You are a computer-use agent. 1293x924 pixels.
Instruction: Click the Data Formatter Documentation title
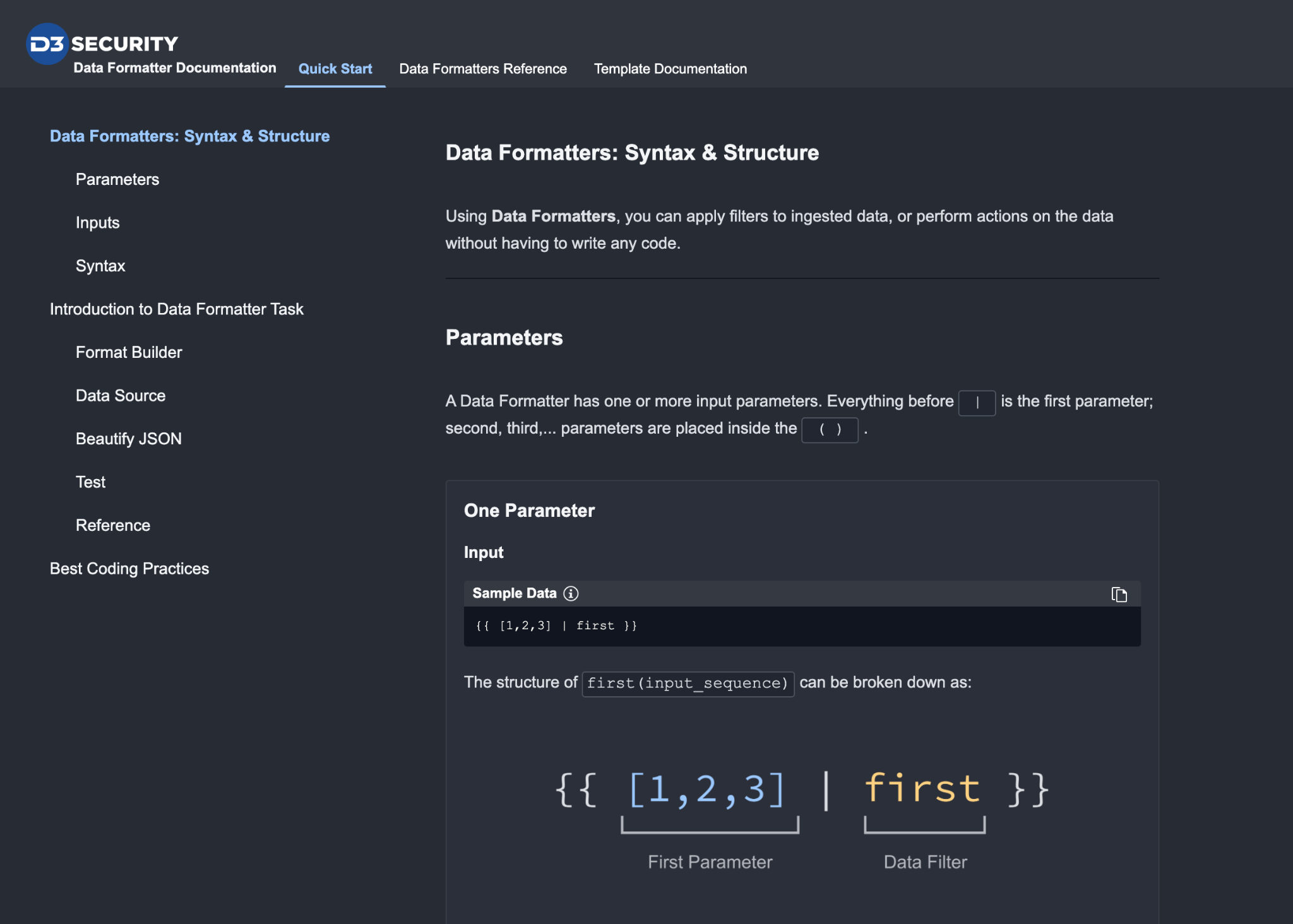click(x=174, y=68)
